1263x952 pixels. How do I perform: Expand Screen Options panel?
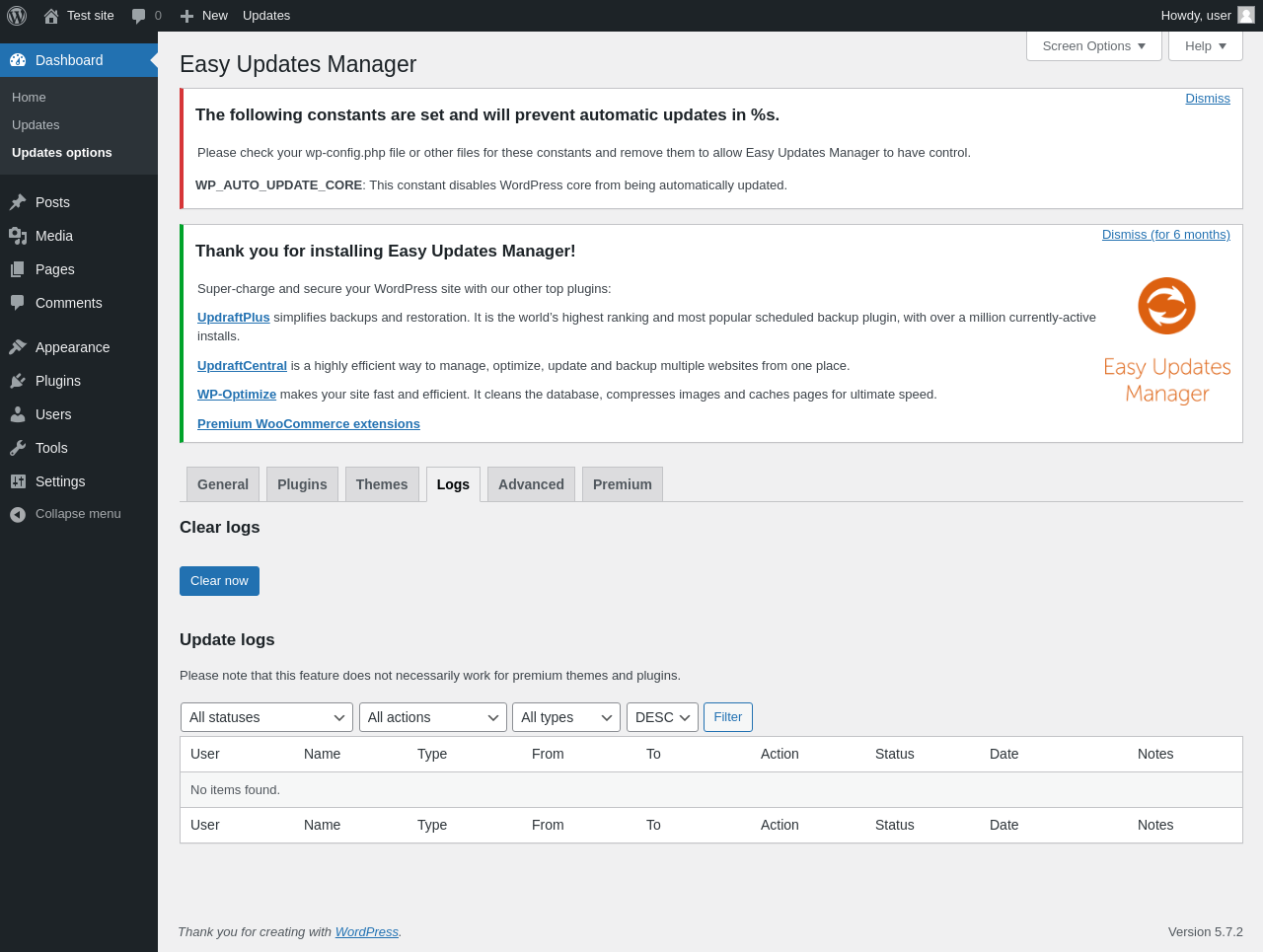(x=1094, y=45)
